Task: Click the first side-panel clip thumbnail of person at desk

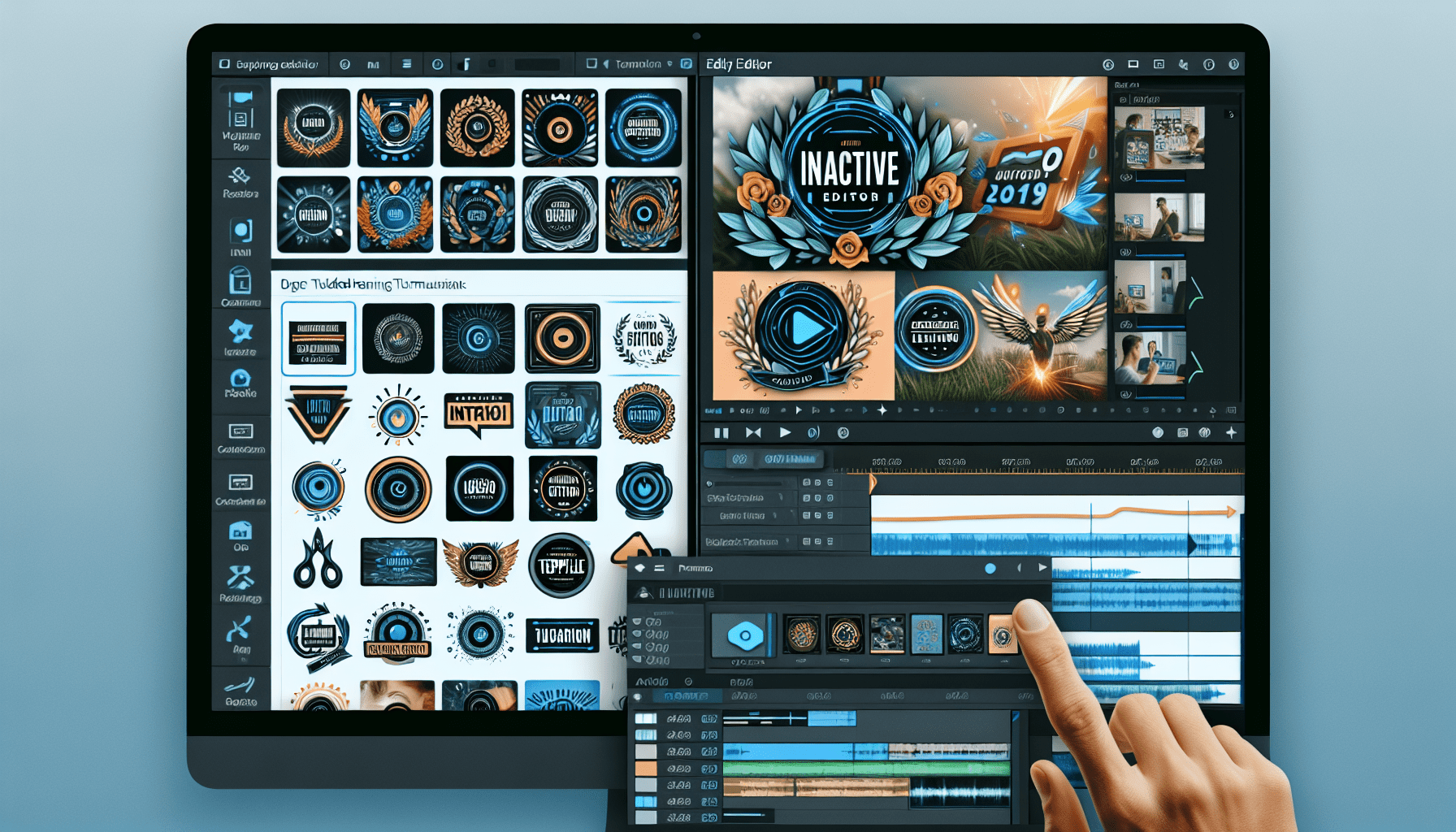Action: (x=1159, y=137)
